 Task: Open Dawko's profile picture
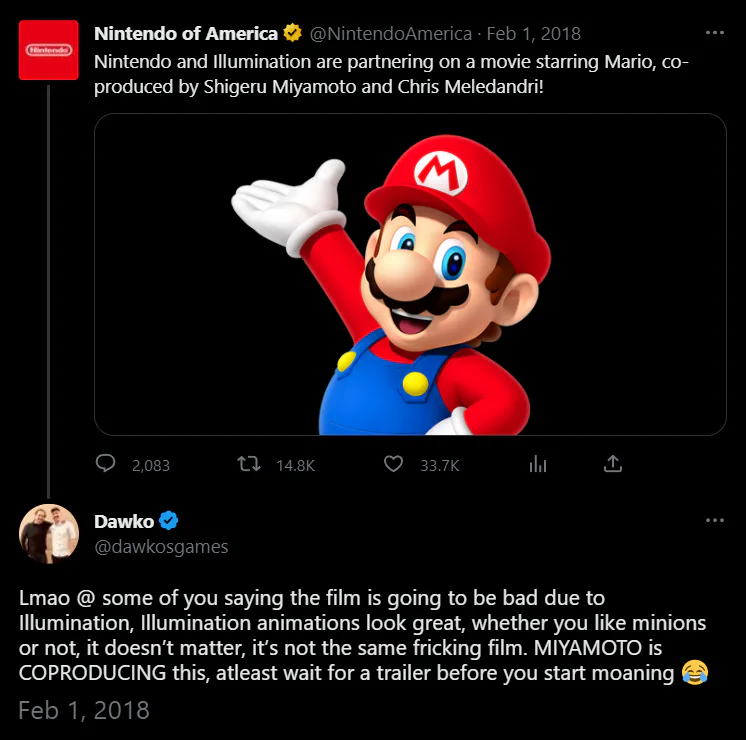pos(48,534)
